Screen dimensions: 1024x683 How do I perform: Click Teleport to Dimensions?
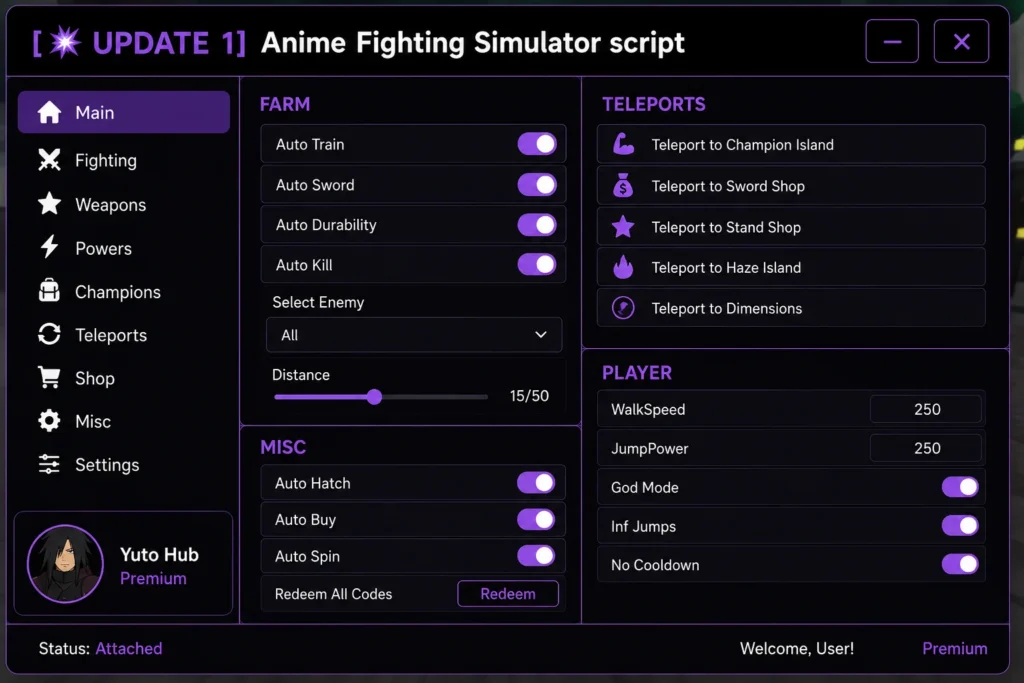(x=791, y=308)
